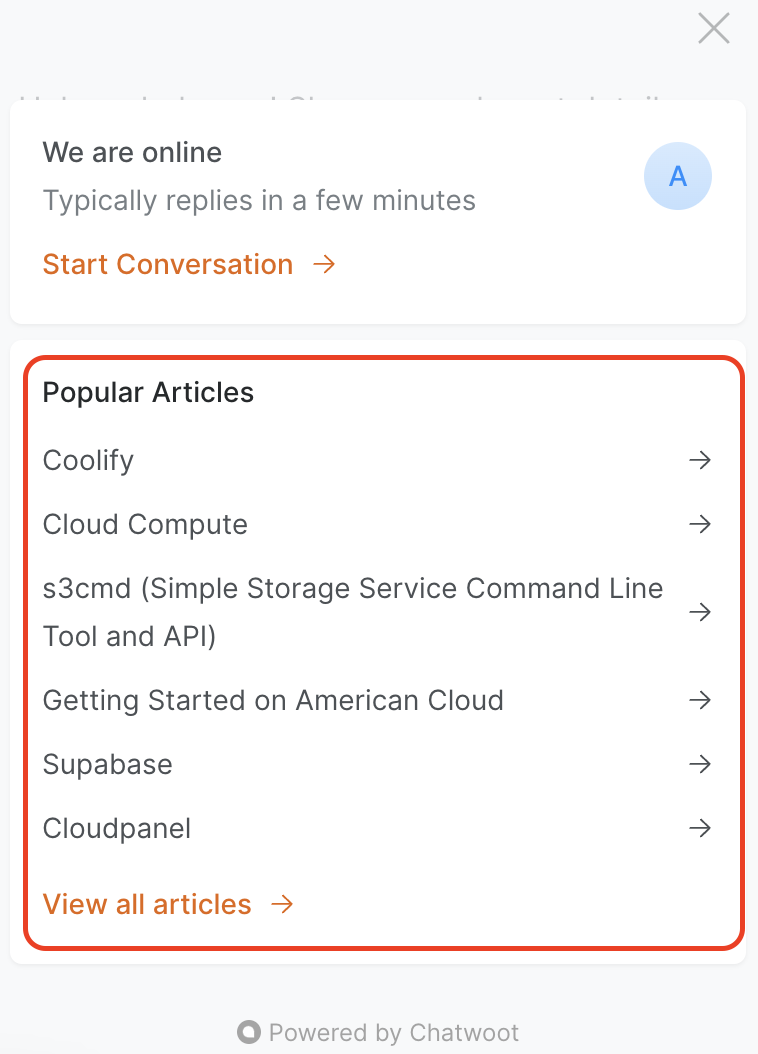Click the Powered by Chatwoot link
The image size is (758, 1054).
coord(394,1032)
